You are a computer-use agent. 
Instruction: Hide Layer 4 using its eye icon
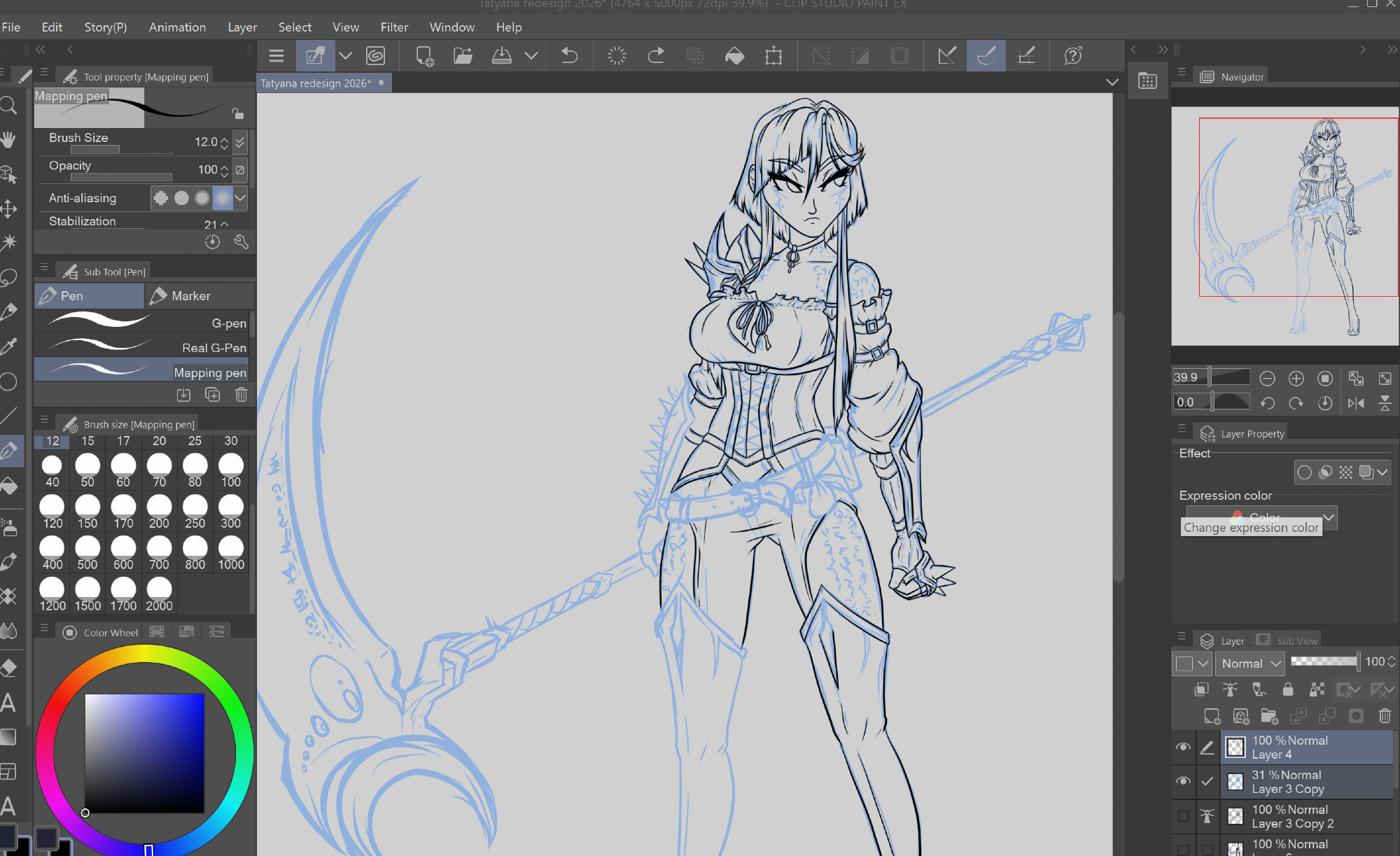point(1183,747)
